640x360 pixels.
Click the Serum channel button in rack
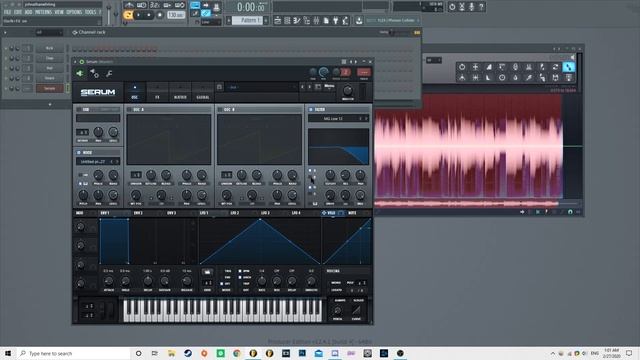49,89
